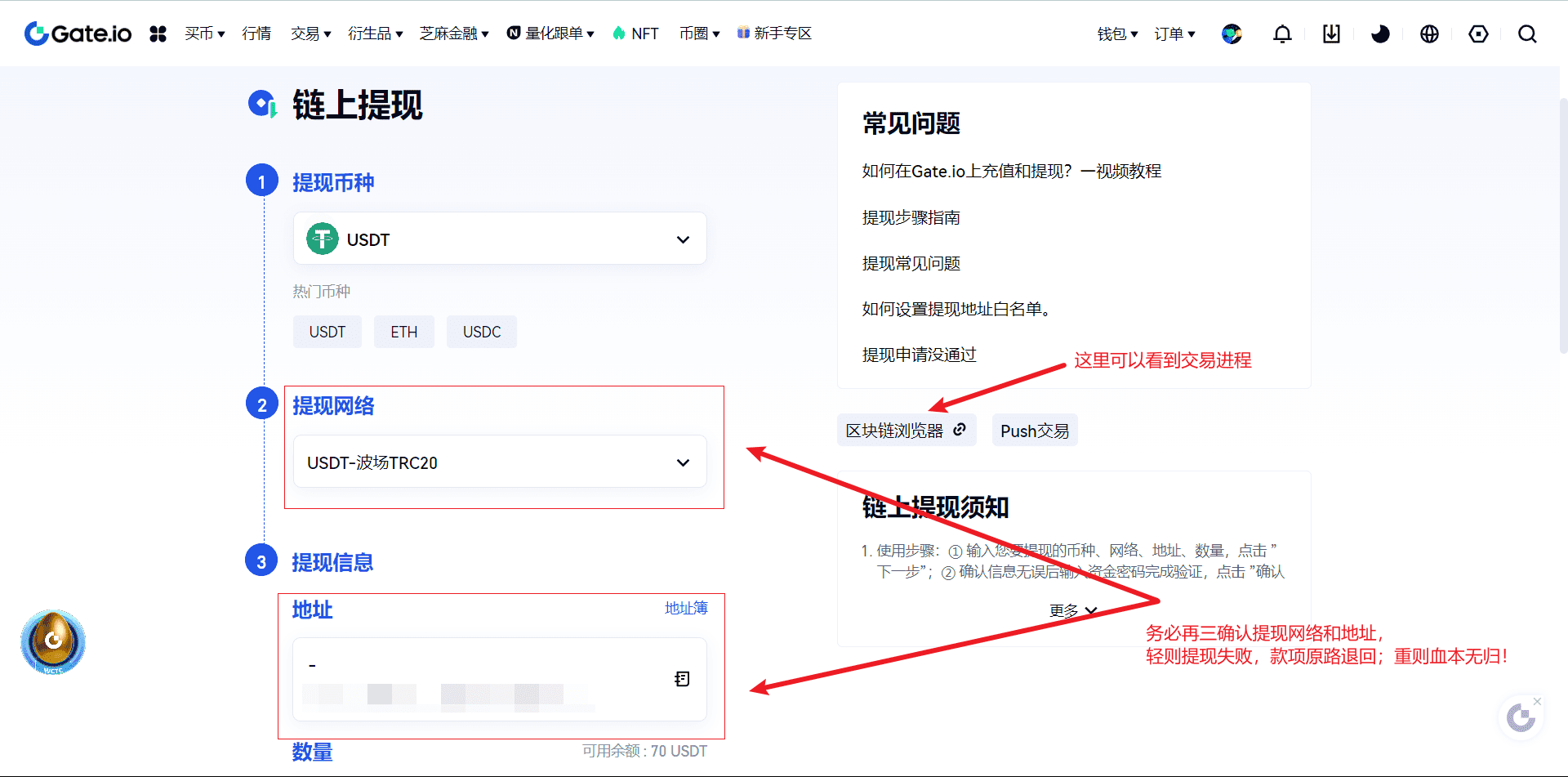This screenshot has width=1568, height=777.
Task: Open the 币圈 dropdown menu
Action: pyautogui.click(x=699, y=33)
